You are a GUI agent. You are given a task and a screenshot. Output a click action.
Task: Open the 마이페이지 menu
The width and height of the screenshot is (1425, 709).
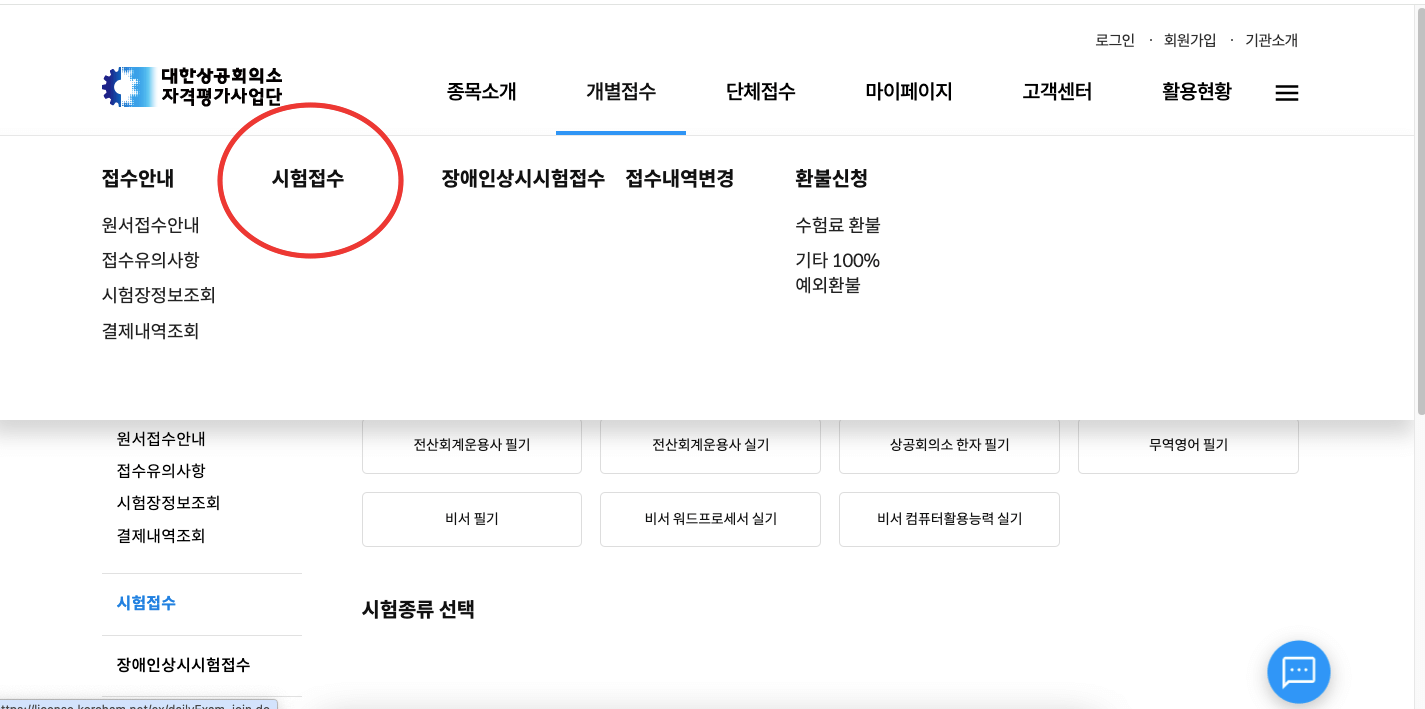tap(908, 91)
